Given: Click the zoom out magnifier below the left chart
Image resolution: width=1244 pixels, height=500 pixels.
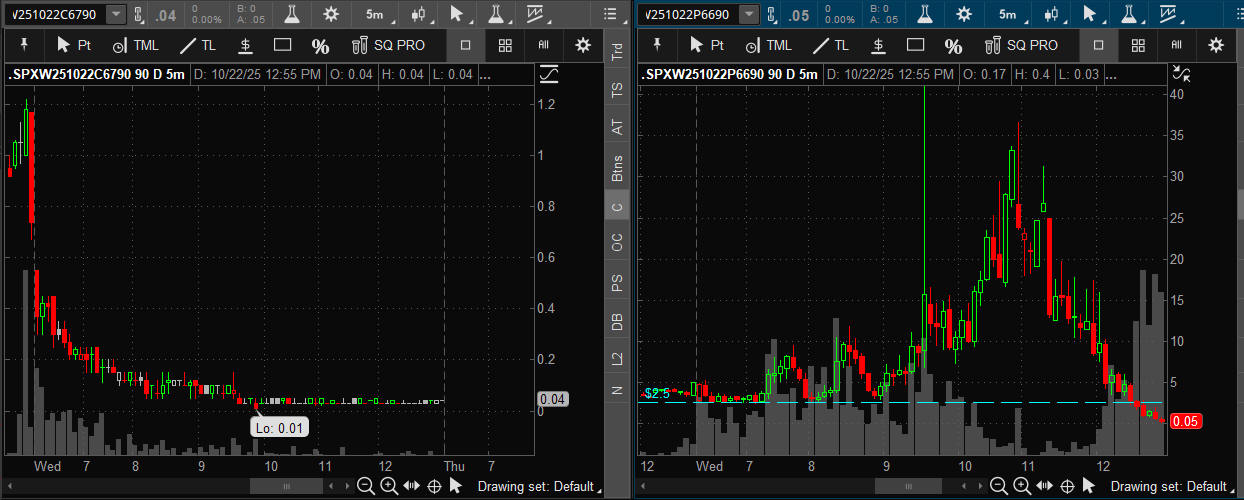Looking at the screenshot, I should point(366,486).
